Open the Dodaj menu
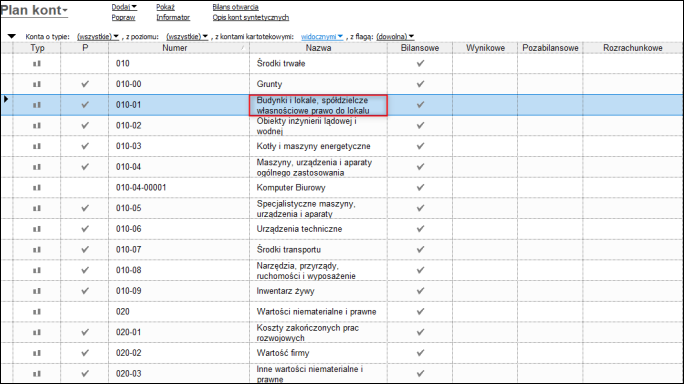 coord(124,7)
